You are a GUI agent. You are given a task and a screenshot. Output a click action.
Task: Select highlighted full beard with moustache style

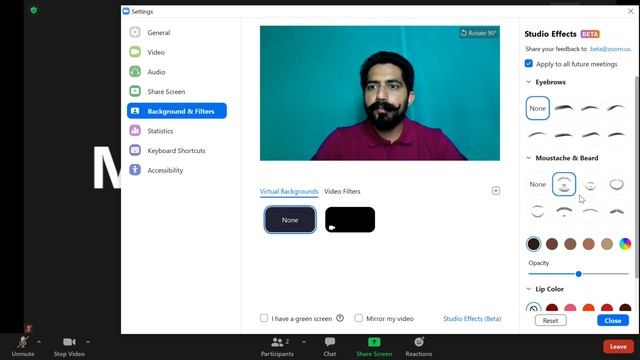[564, 184]
